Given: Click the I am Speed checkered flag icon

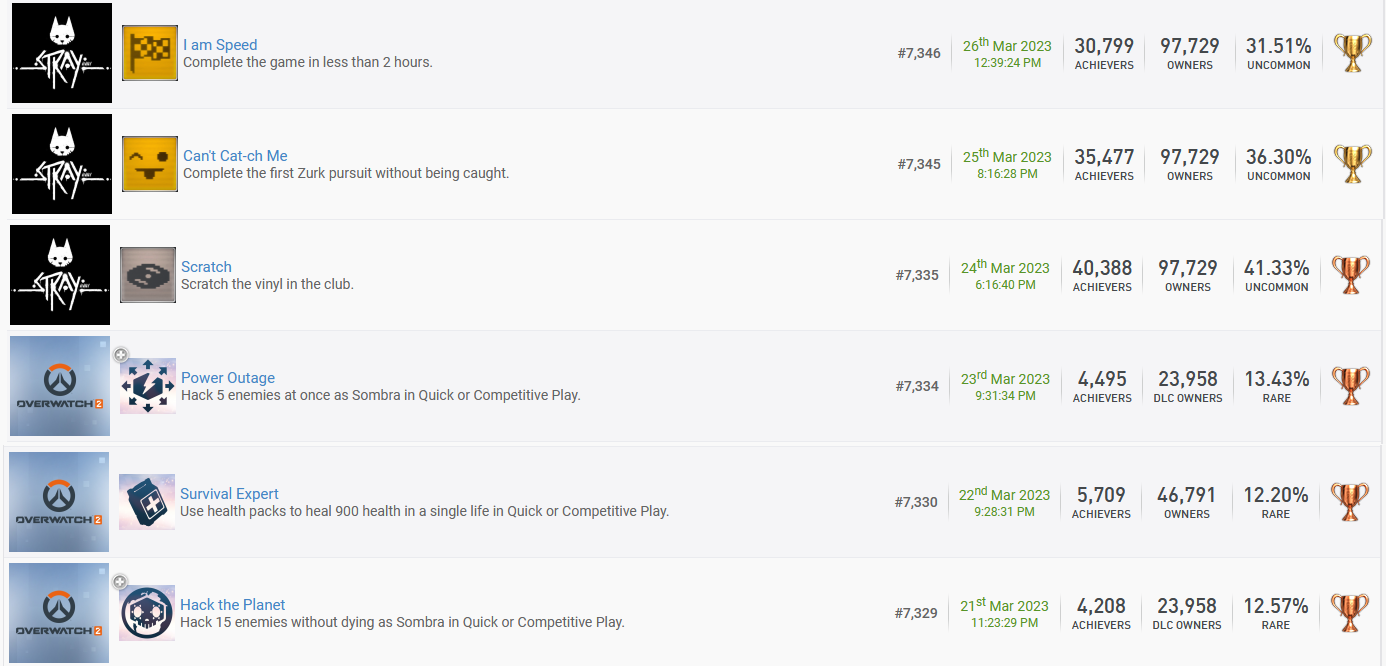Looking at the screenshot, I should click(150, 53).
